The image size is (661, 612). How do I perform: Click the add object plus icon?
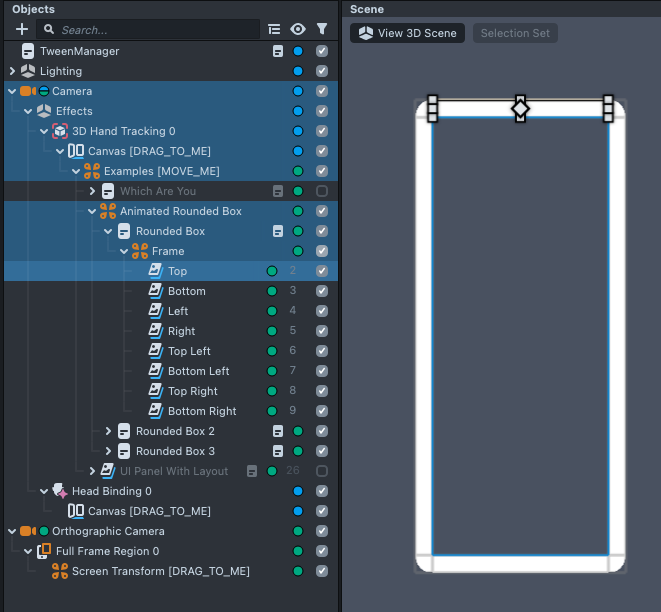[x=22, y=30]
